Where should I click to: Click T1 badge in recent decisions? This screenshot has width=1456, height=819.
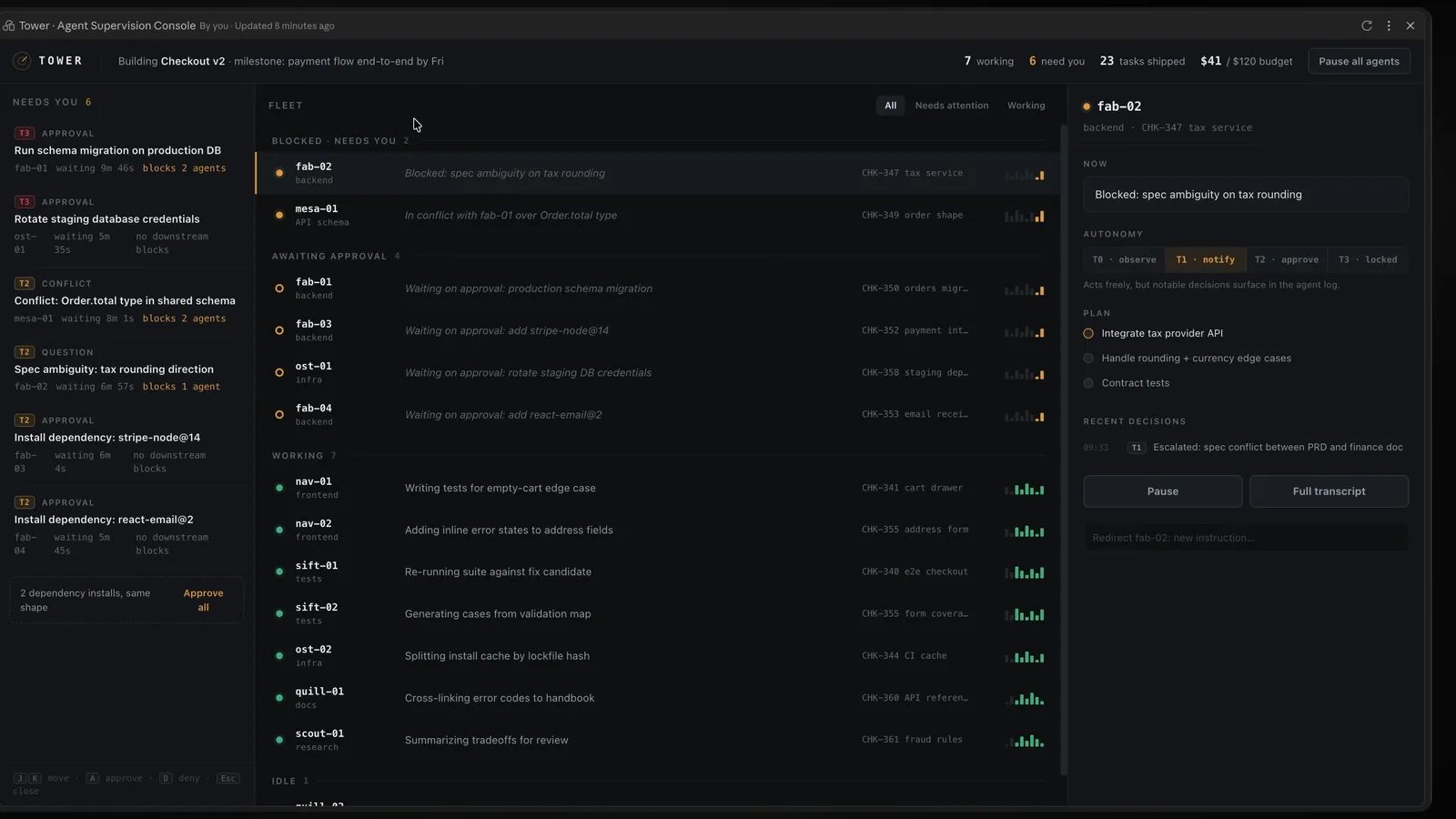[1136, 448]
